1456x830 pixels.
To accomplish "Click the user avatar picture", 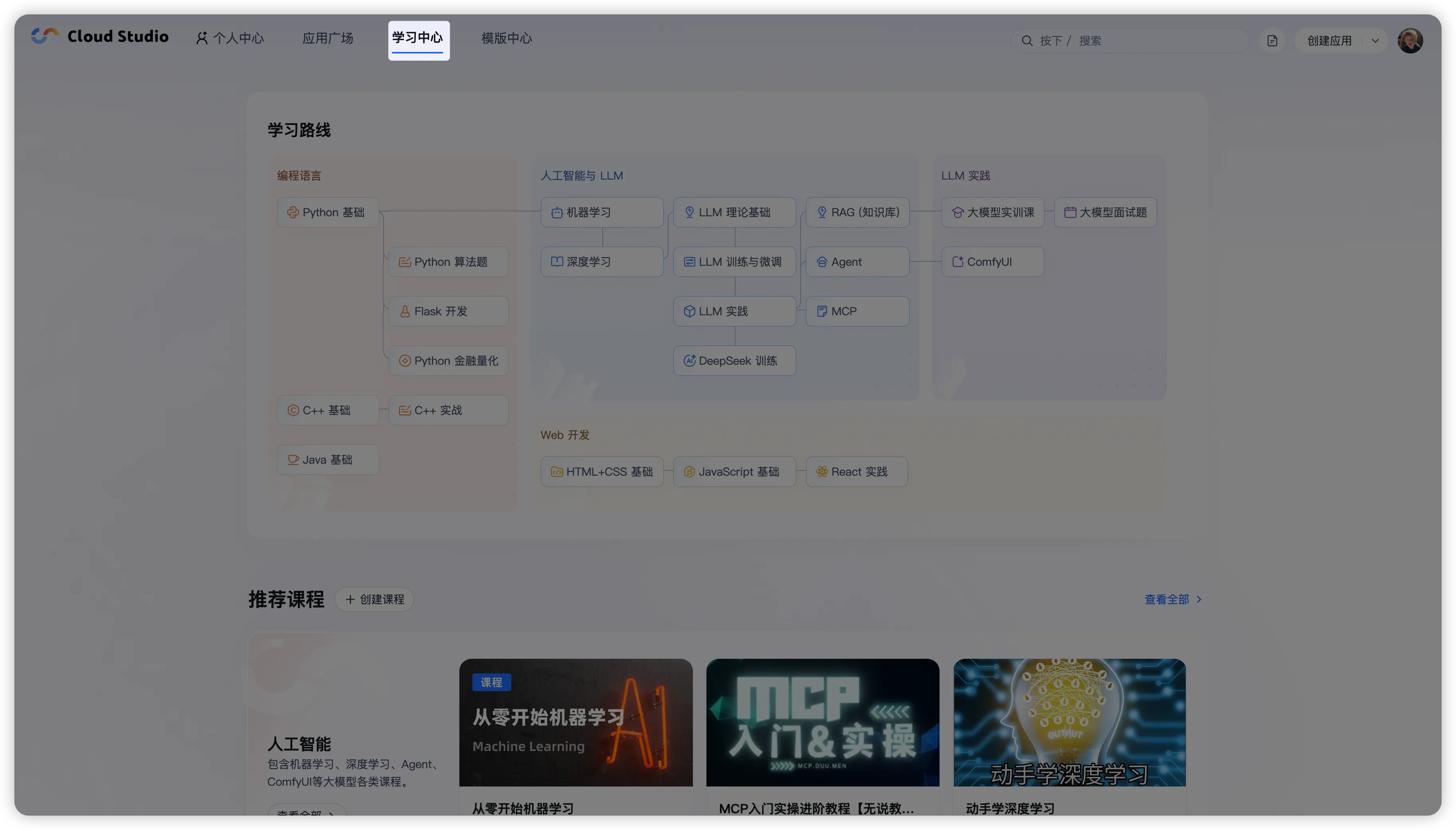I will click(1410, 41).
